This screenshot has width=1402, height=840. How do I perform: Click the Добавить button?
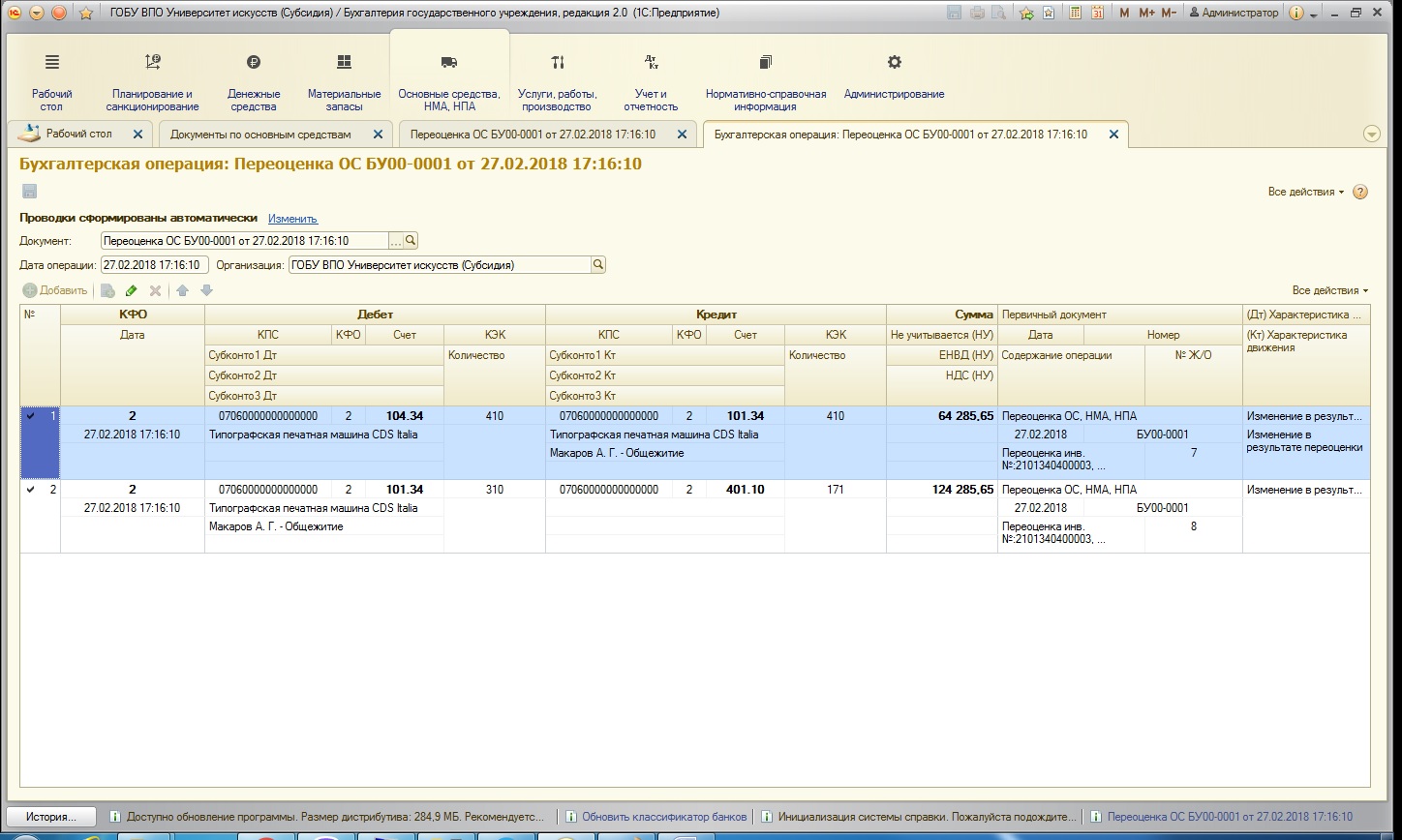coord(55,290)
